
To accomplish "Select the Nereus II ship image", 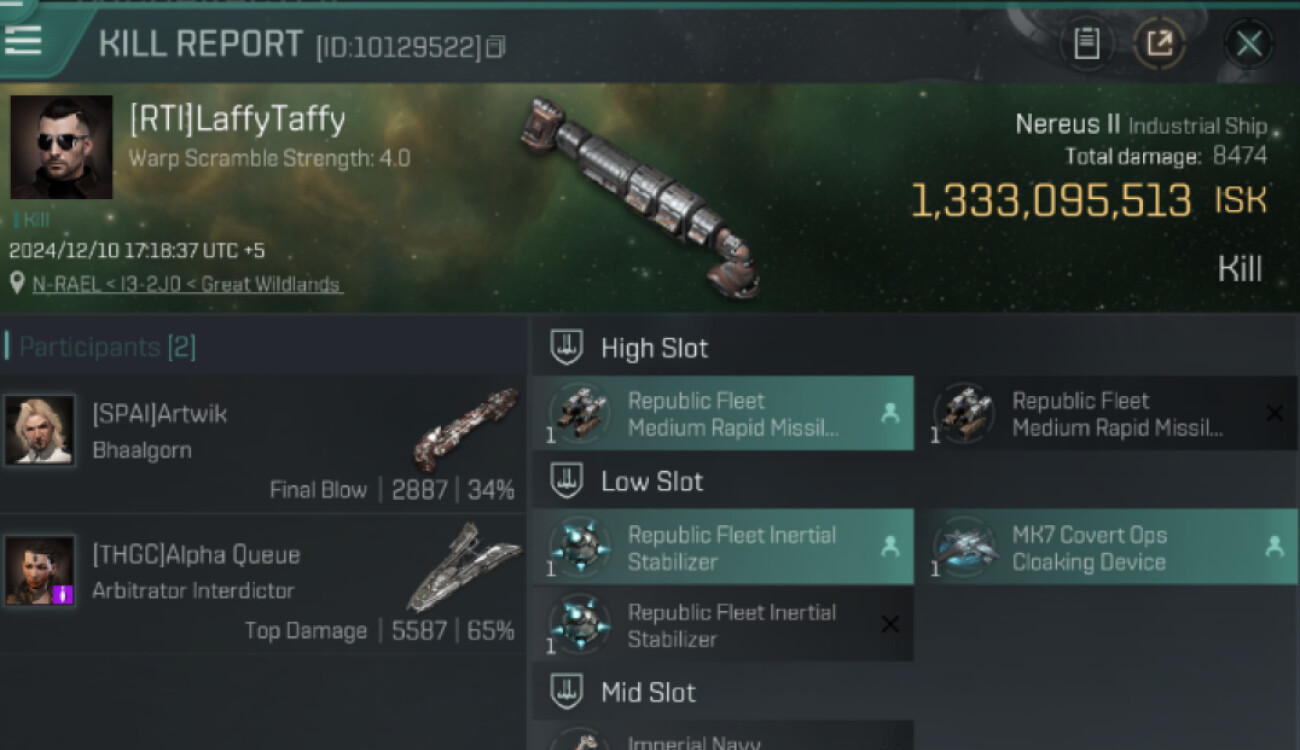I will click(640, 195).
